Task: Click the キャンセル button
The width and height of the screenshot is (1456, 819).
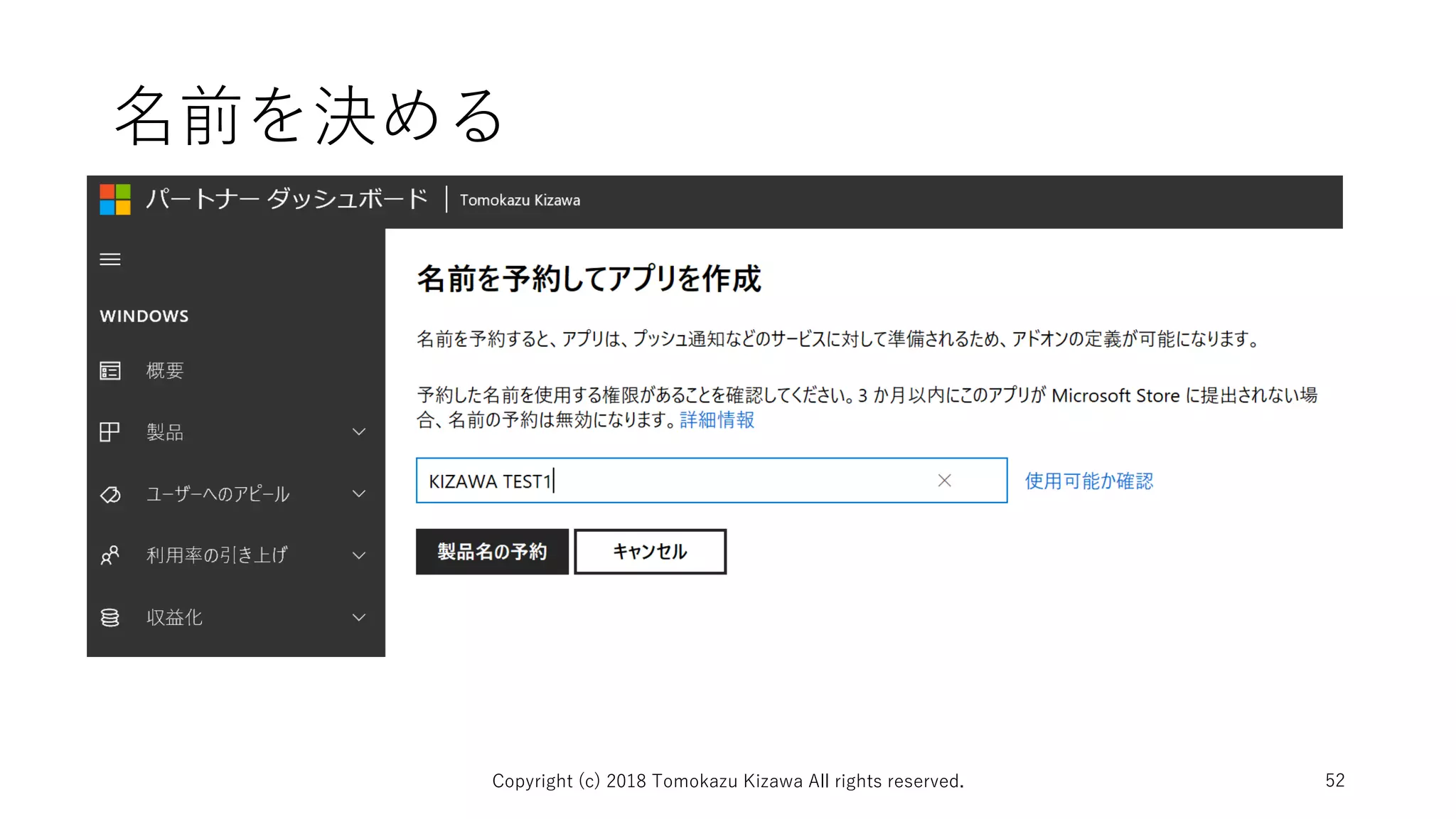Action: pyautogui.click(x=650, y=552)
